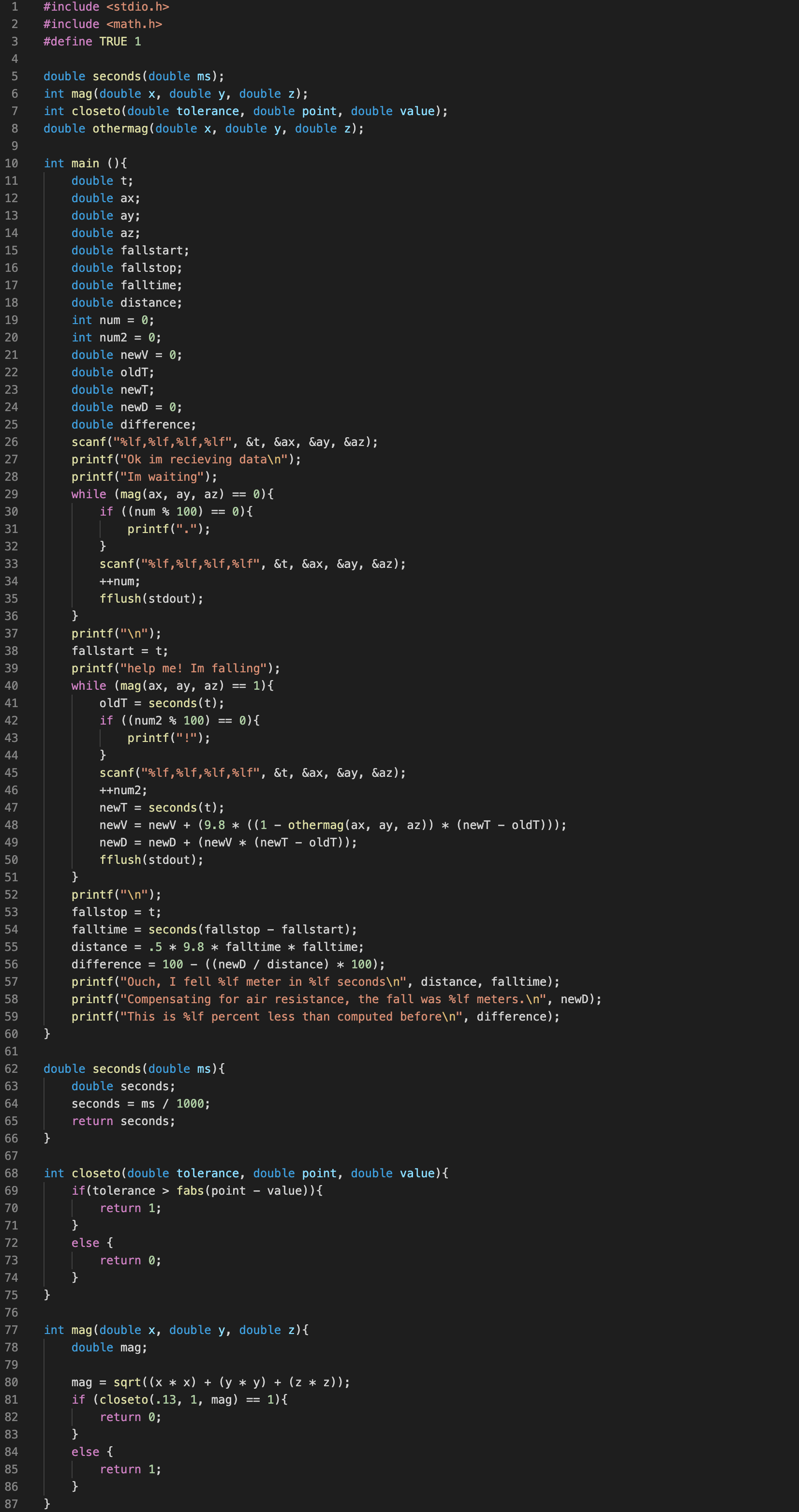Click 'double mag;' declaration

click(109, 1347)
